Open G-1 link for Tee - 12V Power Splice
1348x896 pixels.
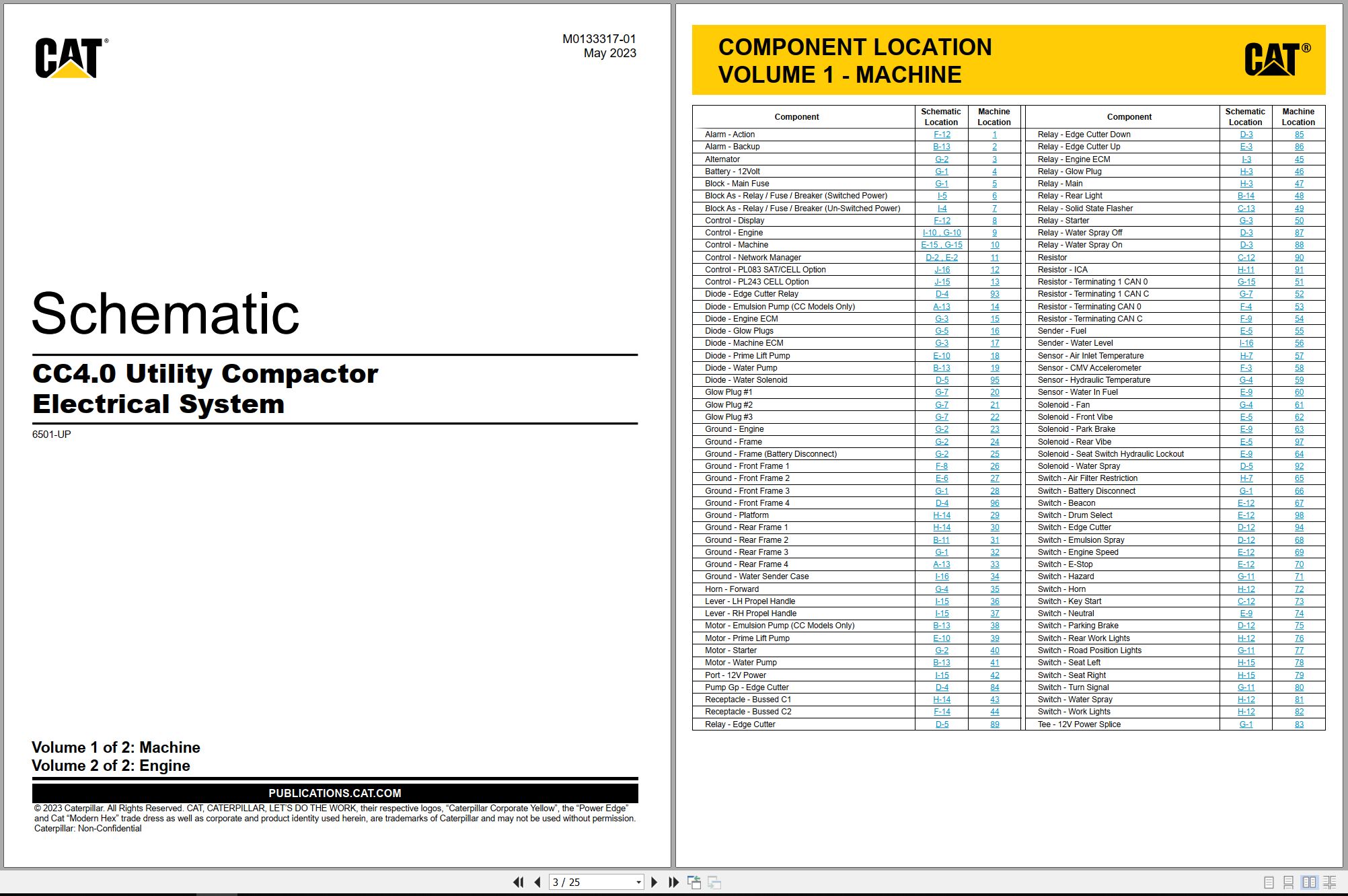pos(1246,724)
